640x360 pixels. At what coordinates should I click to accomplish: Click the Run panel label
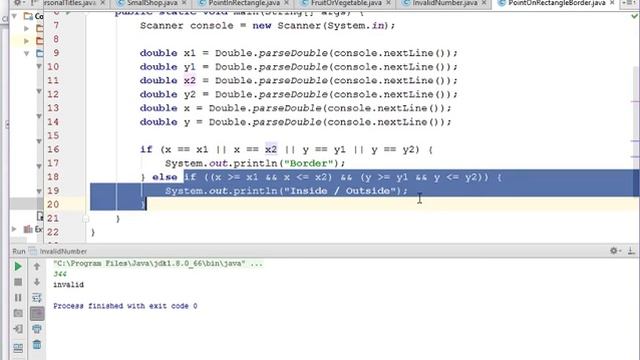(19, 251)
